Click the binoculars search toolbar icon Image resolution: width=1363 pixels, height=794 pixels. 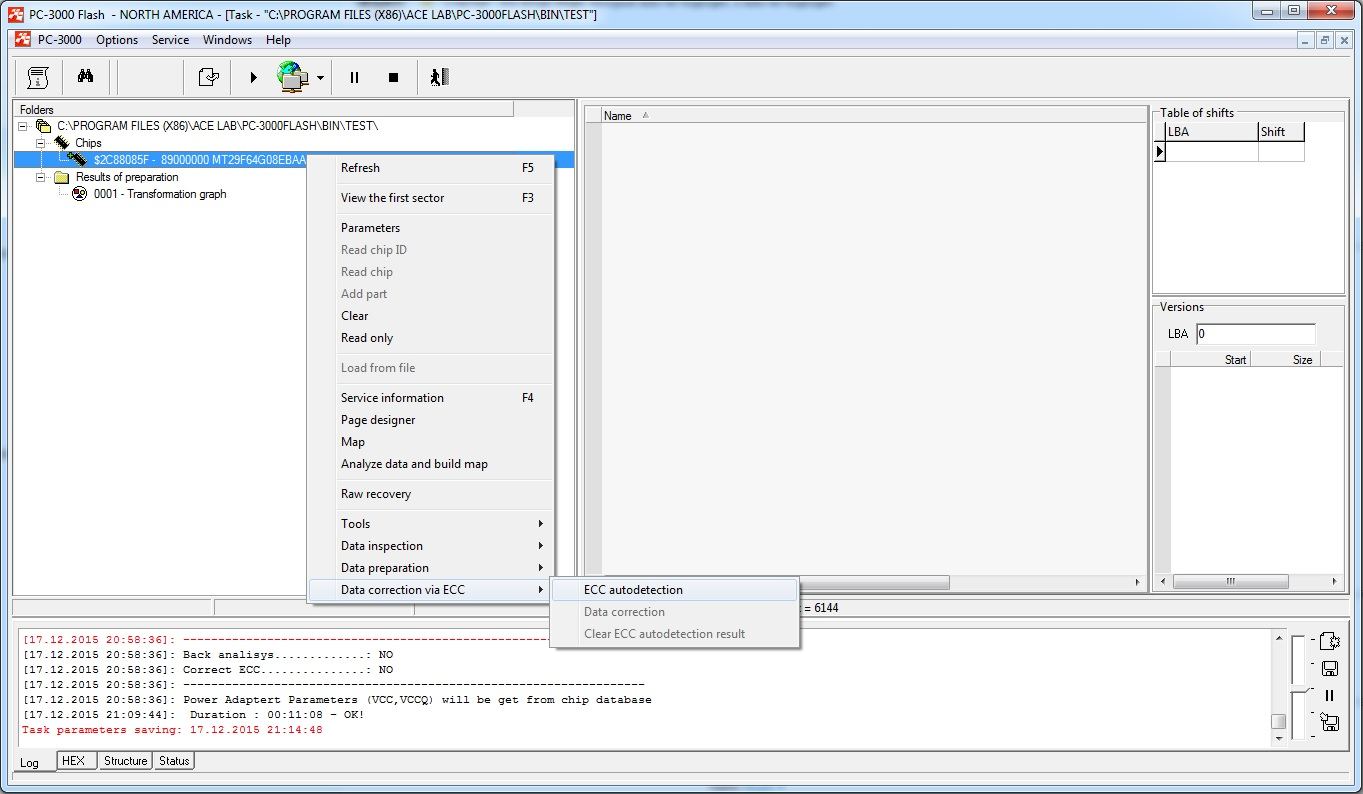pos(85,77)
